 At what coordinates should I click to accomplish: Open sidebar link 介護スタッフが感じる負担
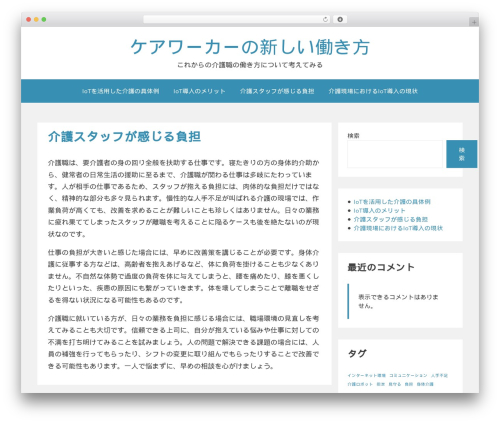click(x=391, y=219)
